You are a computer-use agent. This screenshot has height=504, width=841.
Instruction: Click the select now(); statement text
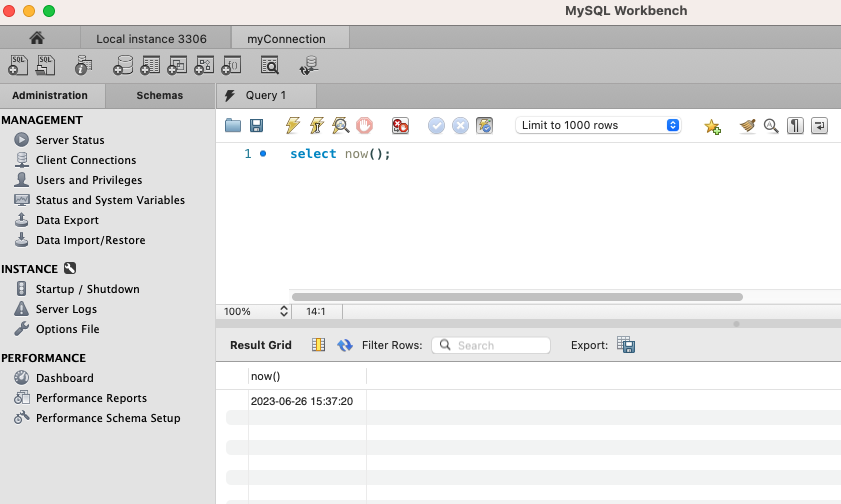point(340,154)
